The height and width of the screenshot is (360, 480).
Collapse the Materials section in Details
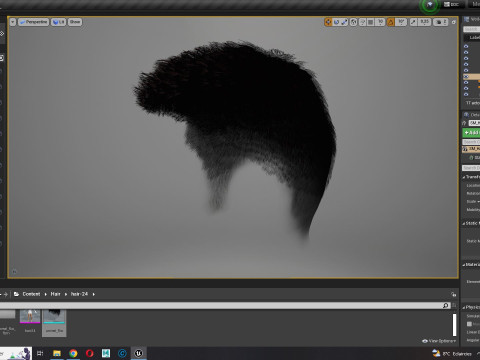point(464,265)
